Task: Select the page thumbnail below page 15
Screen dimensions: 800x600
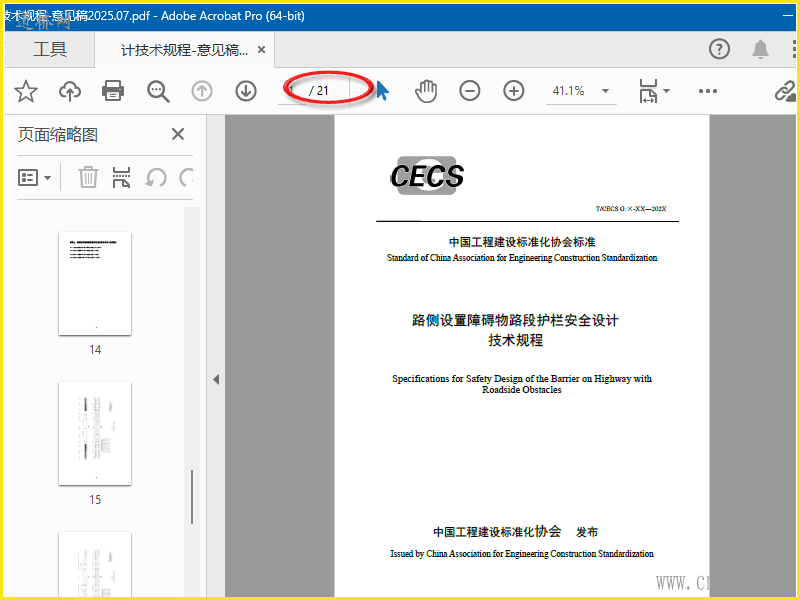Action: [95, 564]
